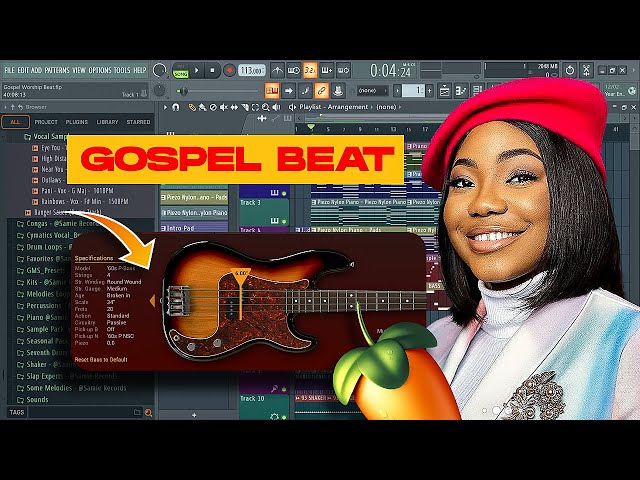
Task: Click the 113 tempo display
Action: tap(251, 71)
